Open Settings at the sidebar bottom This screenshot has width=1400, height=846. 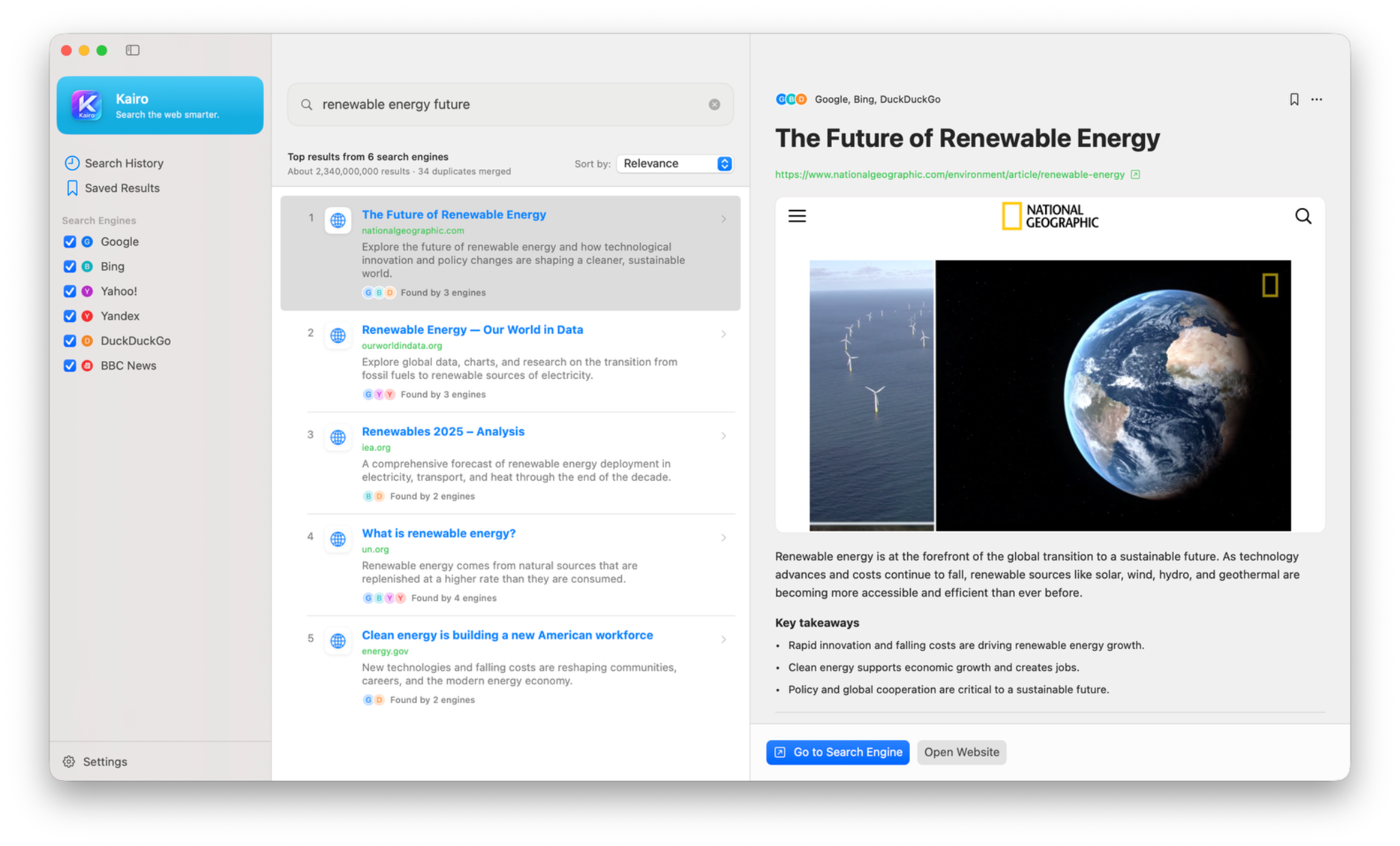pyautogui.click(x=95, y=761)
